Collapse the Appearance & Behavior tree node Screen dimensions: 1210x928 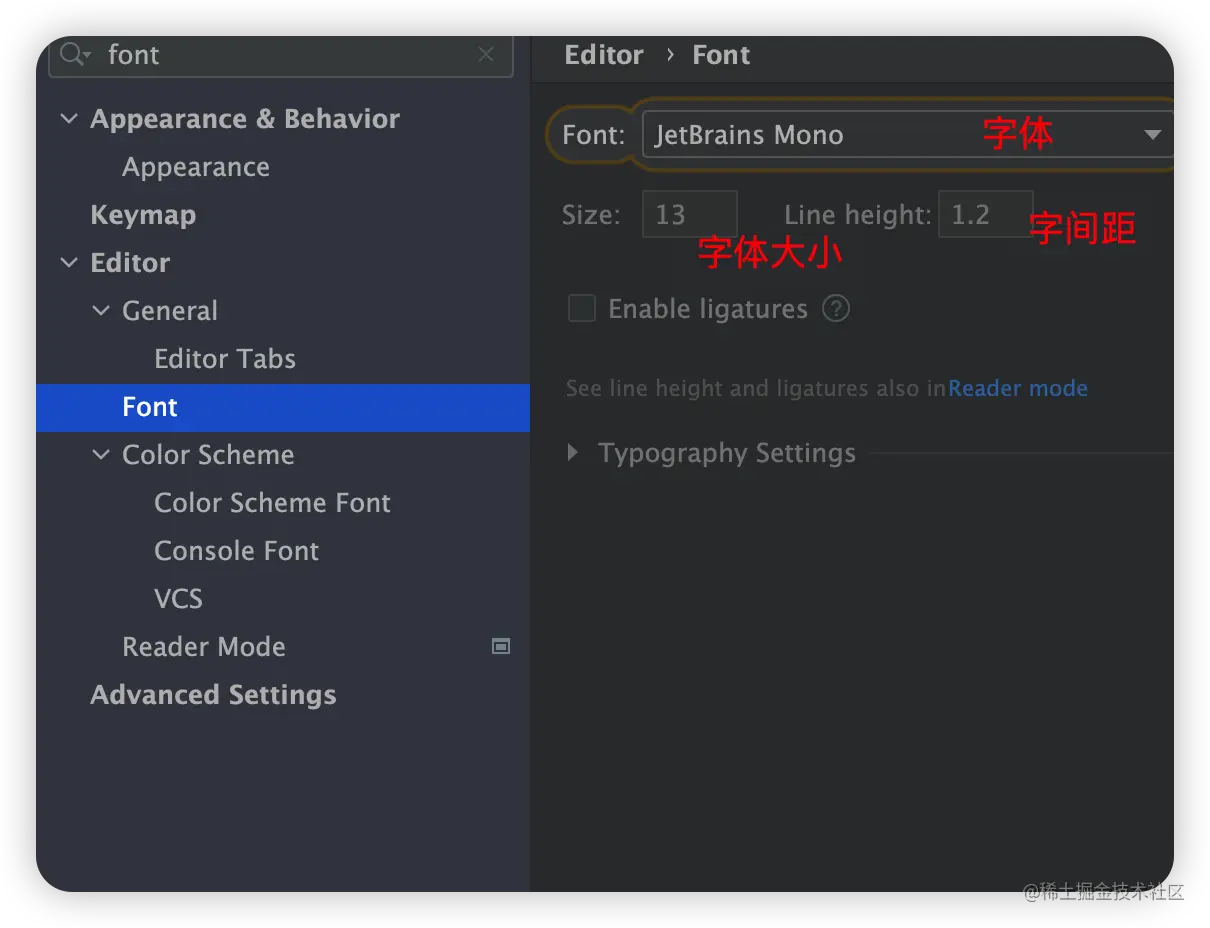coord(69,119)
